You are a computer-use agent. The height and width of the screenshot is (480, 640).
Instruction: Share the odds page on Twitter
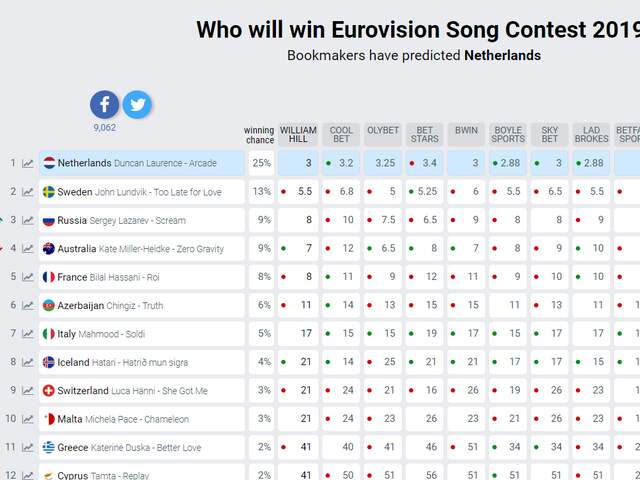click(137, 104)
